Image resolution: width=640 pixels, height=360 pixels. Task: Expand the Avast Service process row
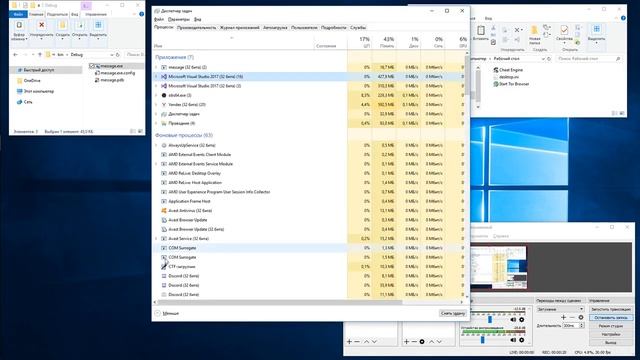(x=156, y=238)
